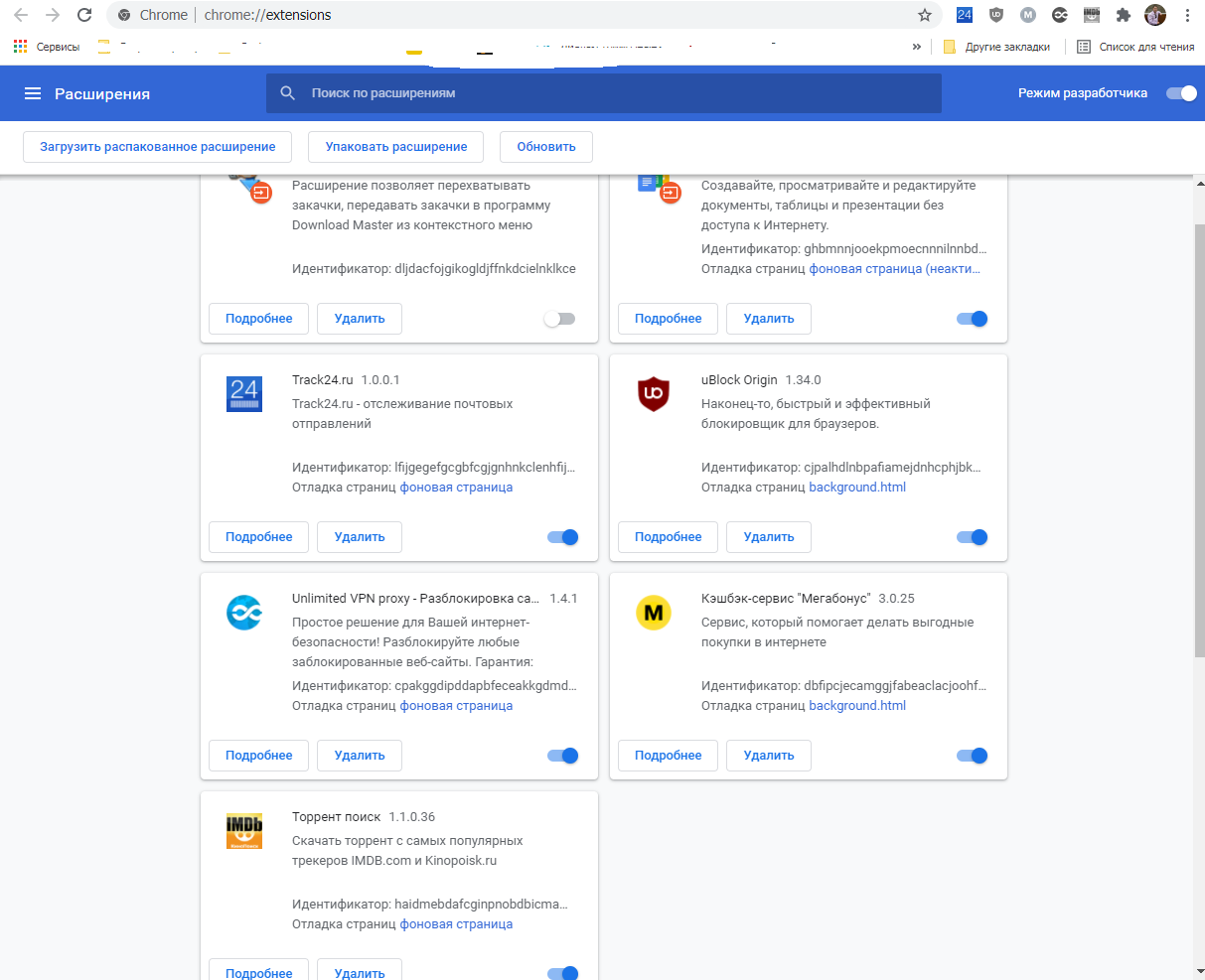Open the uBlock Origin shield icon in the toolbar

pyautogui.click(x=996, y=15)
